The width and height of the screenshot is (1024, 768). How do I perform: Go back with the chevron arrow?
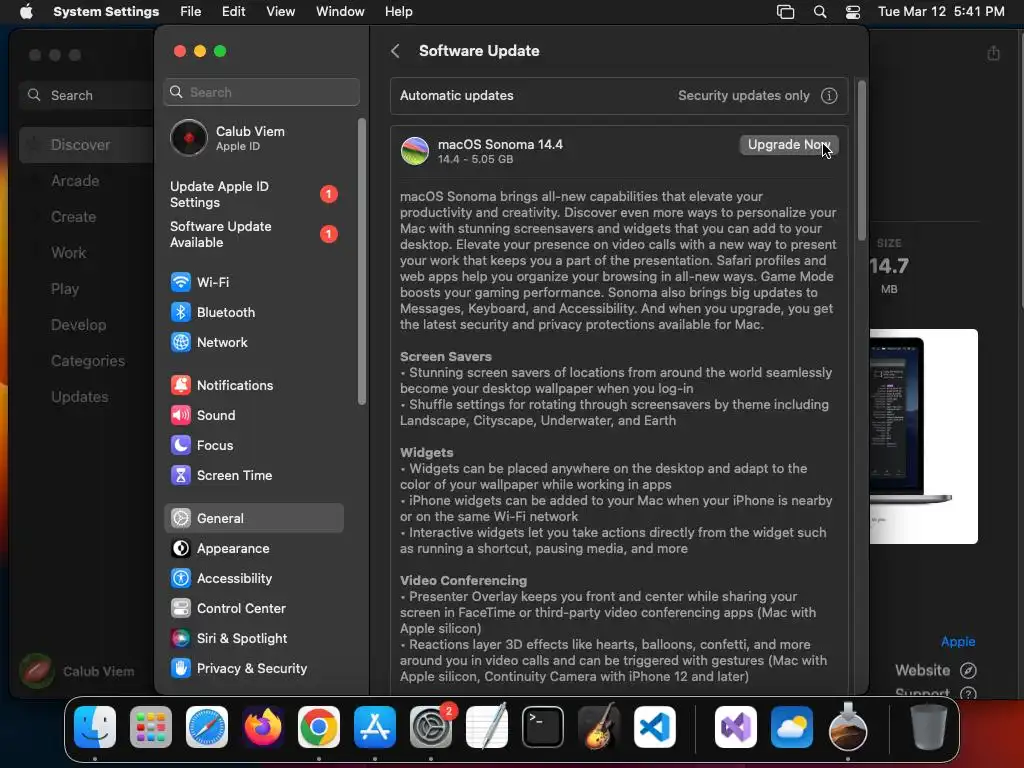tap(395, 51)
